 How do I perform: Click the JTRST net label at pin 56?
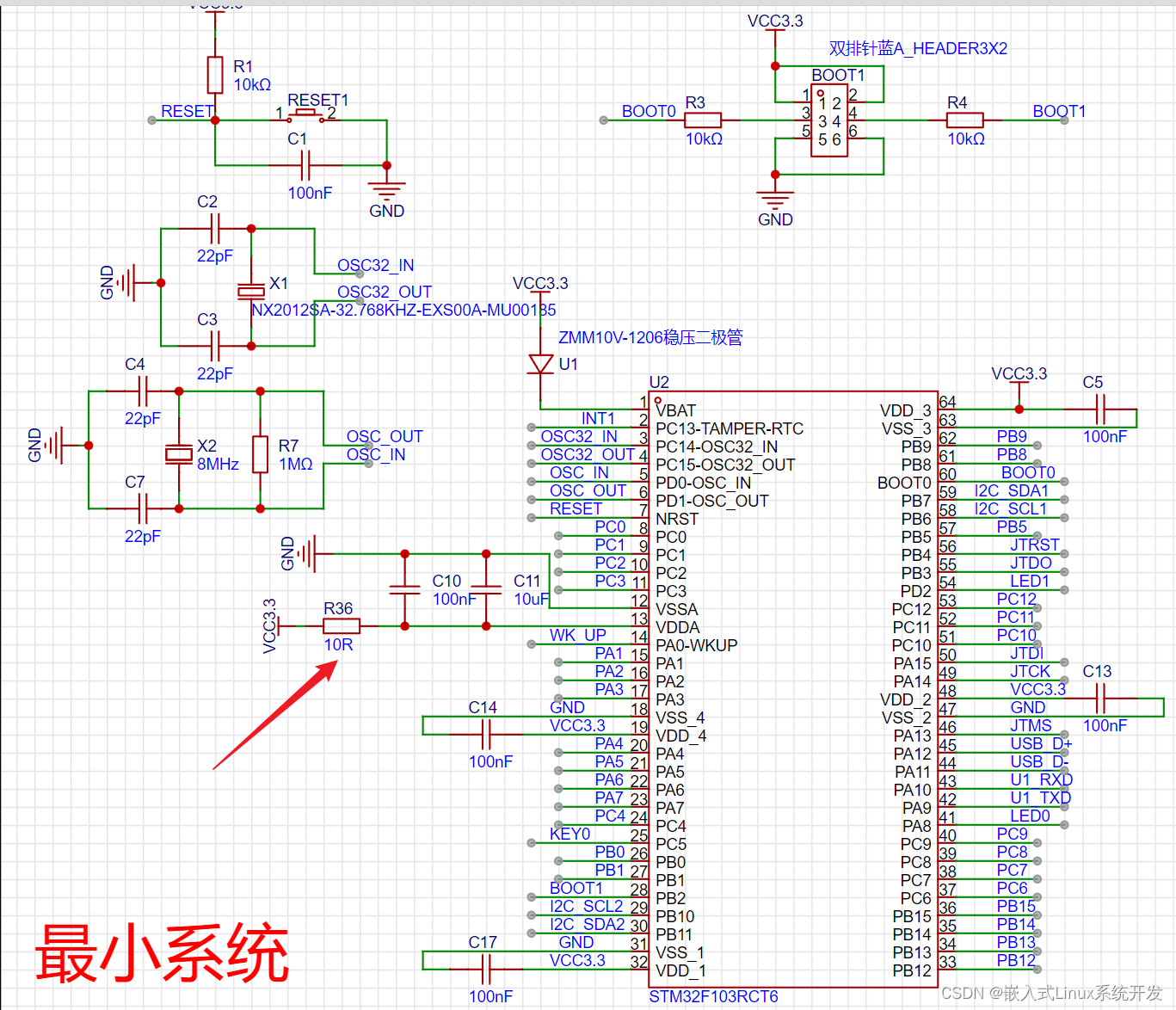[x=1035, y=545]
